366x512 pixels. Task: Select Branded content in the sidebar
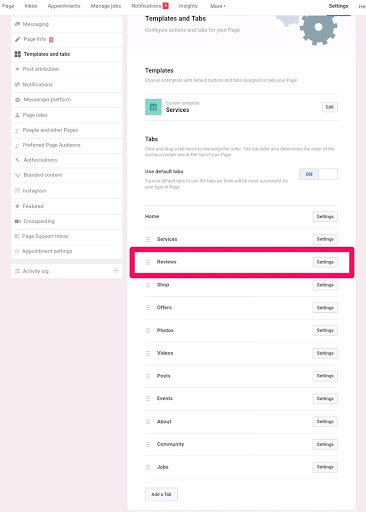[67, 175]
